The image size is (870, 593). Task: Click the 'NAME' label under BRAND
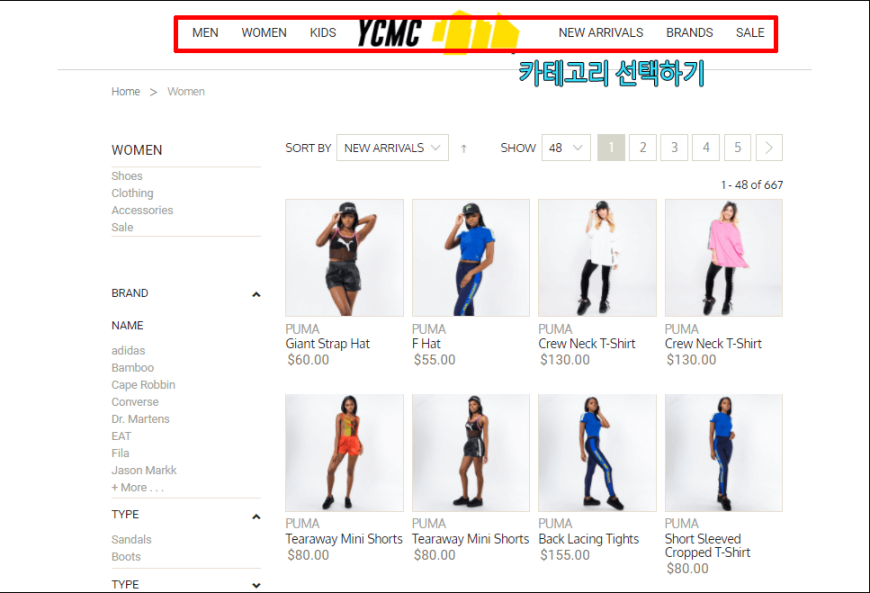(x=127, y=326)
